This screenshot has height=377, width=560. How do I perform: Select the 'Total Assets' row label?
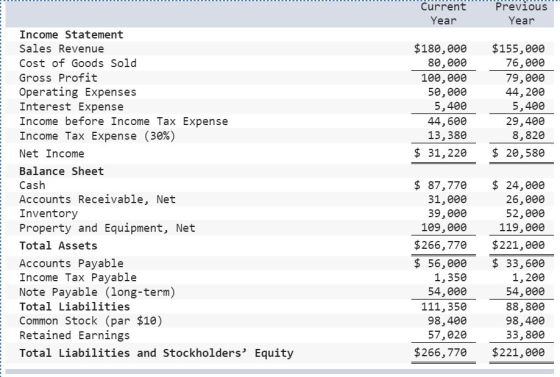58,246
